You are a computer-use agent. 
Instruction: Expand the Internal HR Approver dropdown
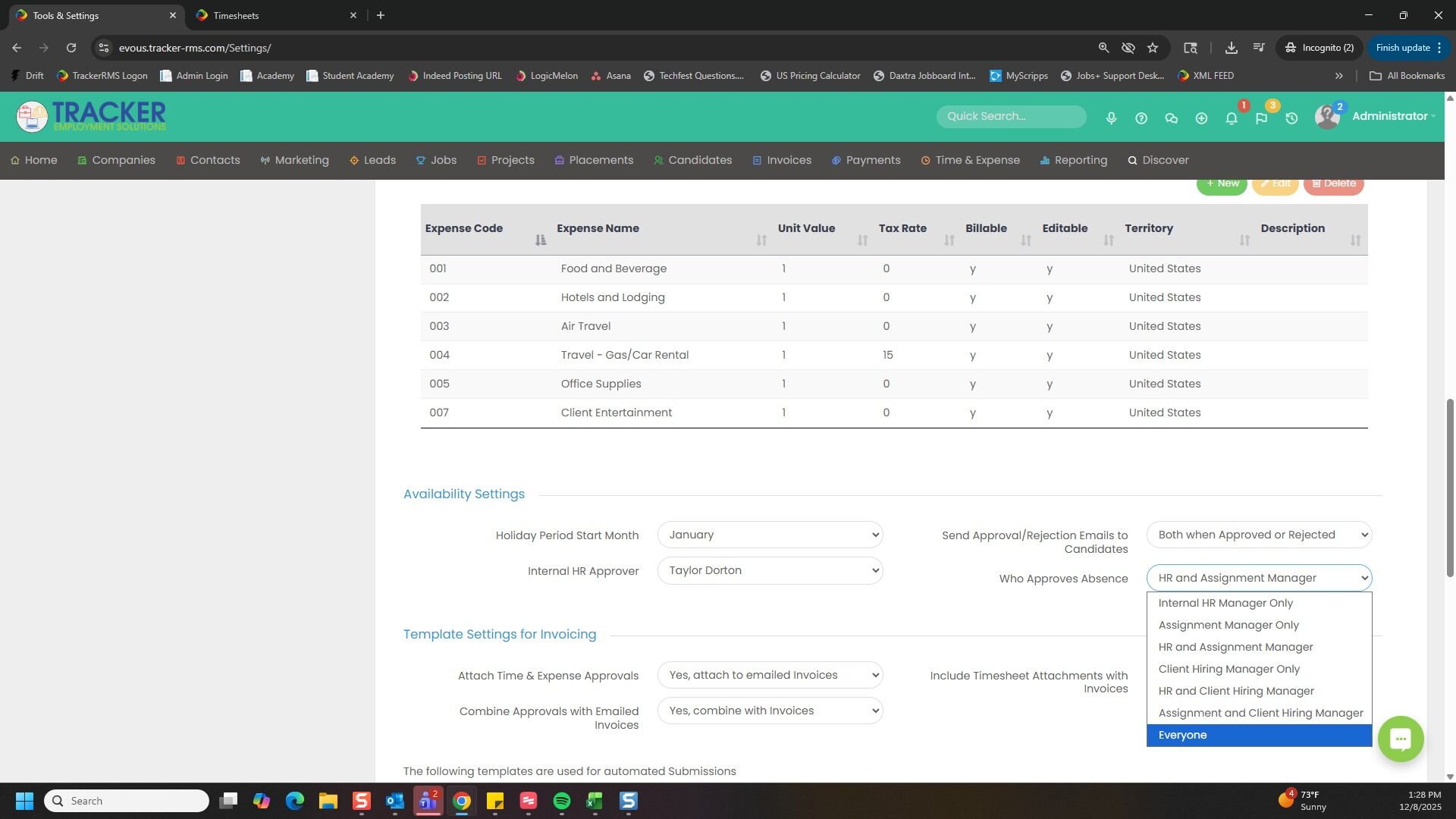(770, 571)
